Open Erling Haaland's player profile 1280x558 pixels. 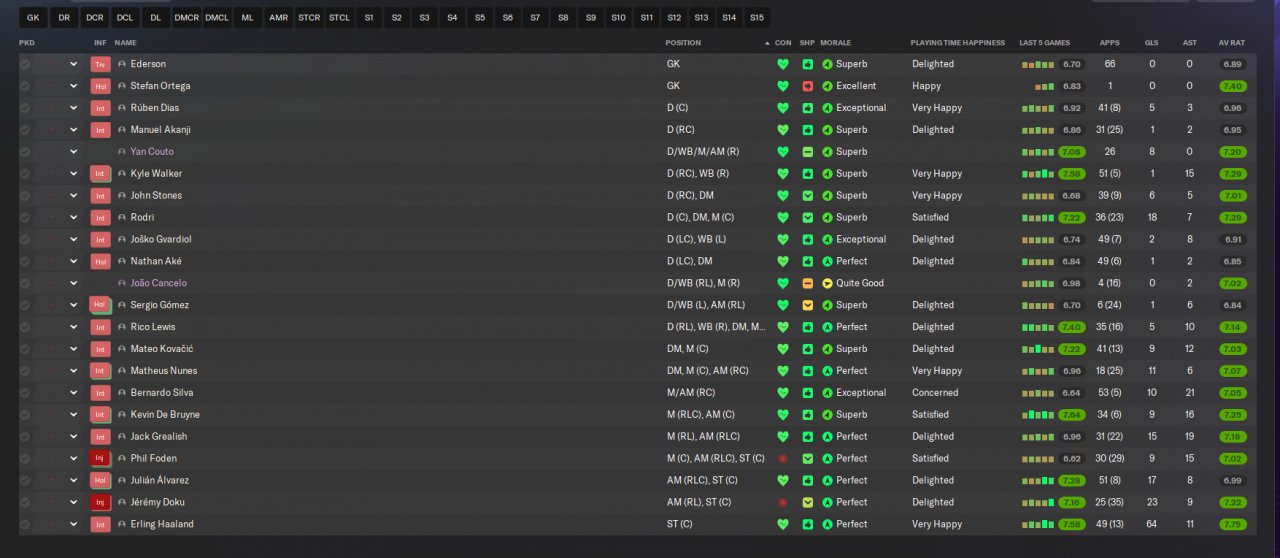pyautogui.click(x=162, y=524)
